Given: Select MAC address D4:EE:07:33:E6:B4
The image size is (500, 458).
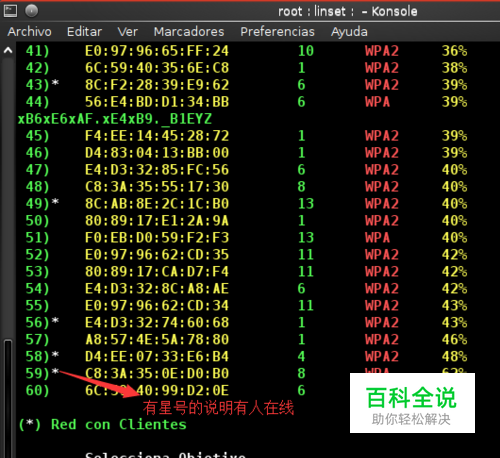Looking at the screenshot, I should pyautogui.click(x=157, y=357).
